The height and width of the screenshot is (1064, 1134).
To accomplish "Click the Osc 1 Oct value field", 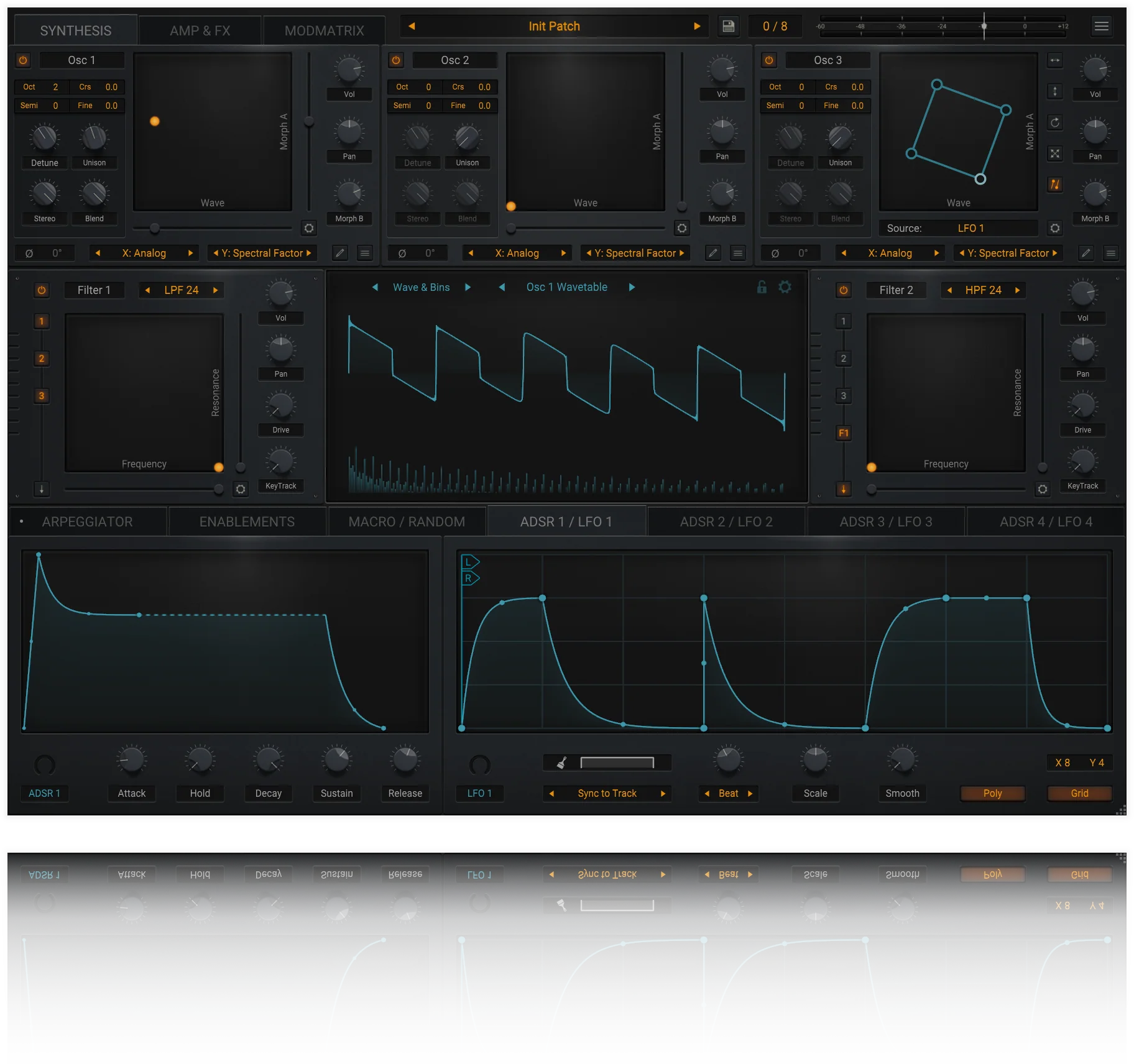I will coord(55,87).
